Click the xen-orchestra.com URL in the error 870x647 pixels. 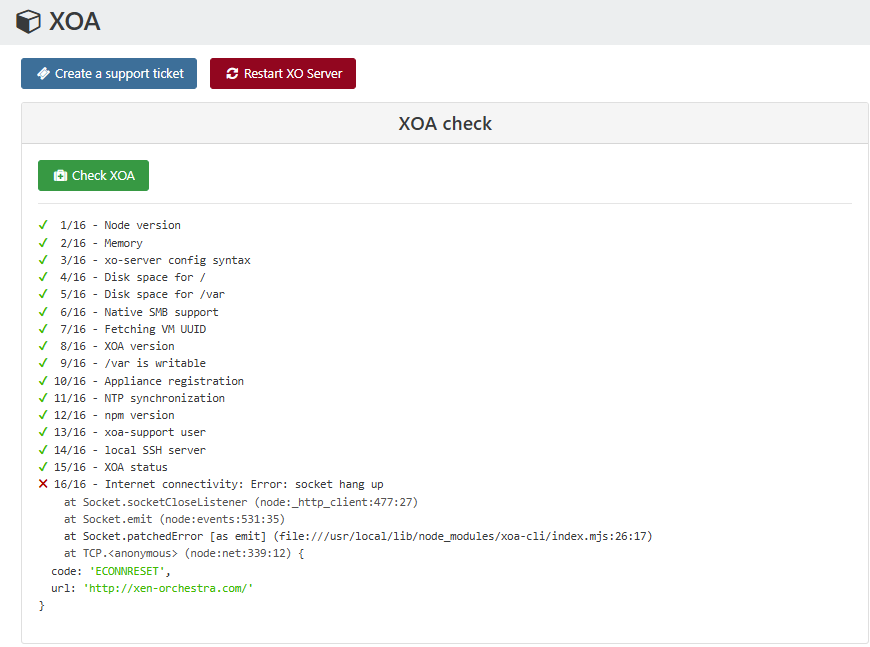168,588
